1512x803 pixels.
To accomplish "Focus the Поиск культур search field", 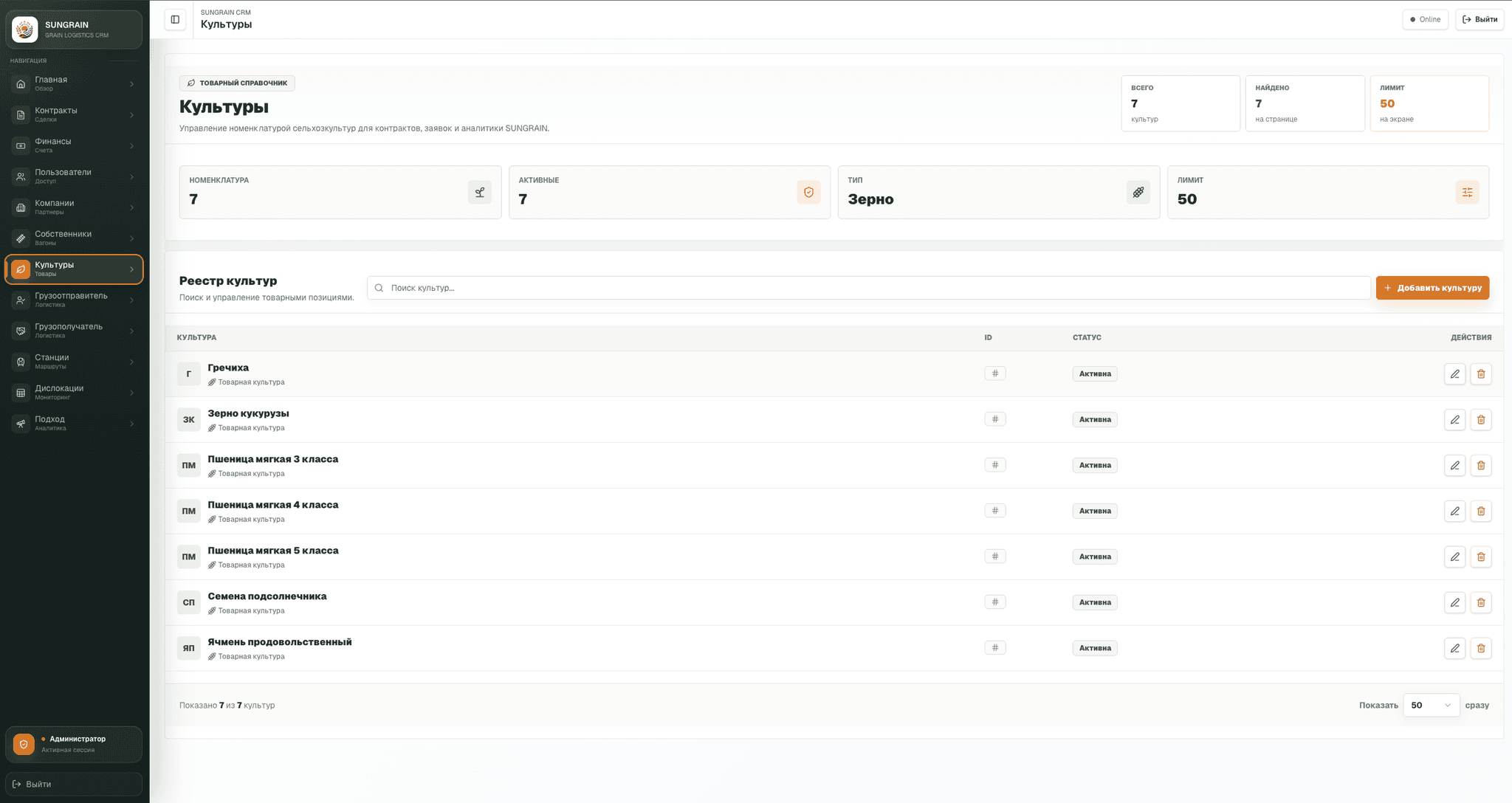I will [x=869, y=288].
